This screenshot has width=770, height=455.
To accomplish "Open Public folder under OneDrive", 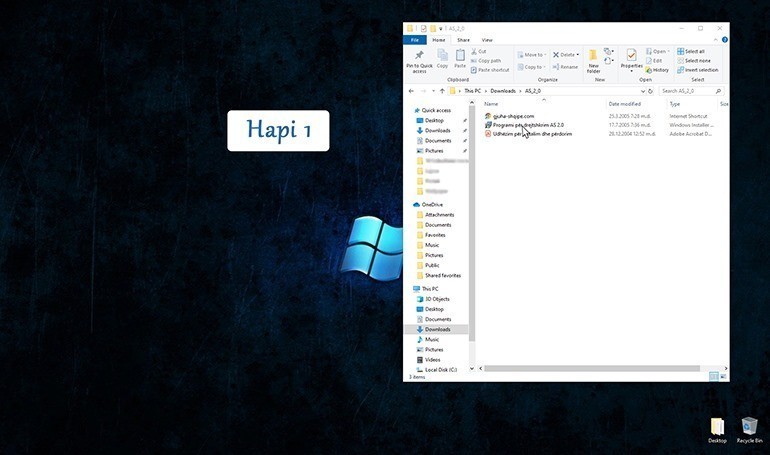I will coord(428,265).
